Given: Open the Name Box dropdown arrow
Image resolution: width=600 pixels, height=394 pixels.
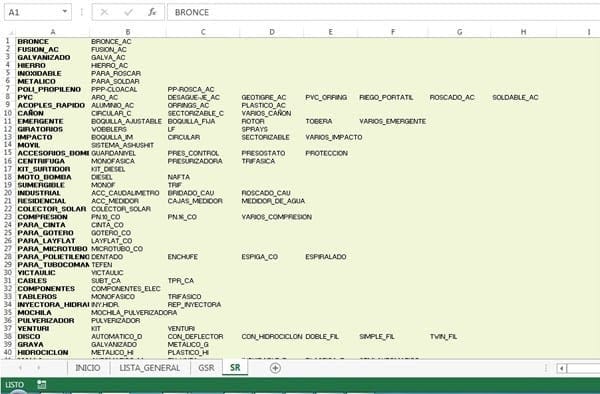Looking at the screenshot, I should 65,12.
